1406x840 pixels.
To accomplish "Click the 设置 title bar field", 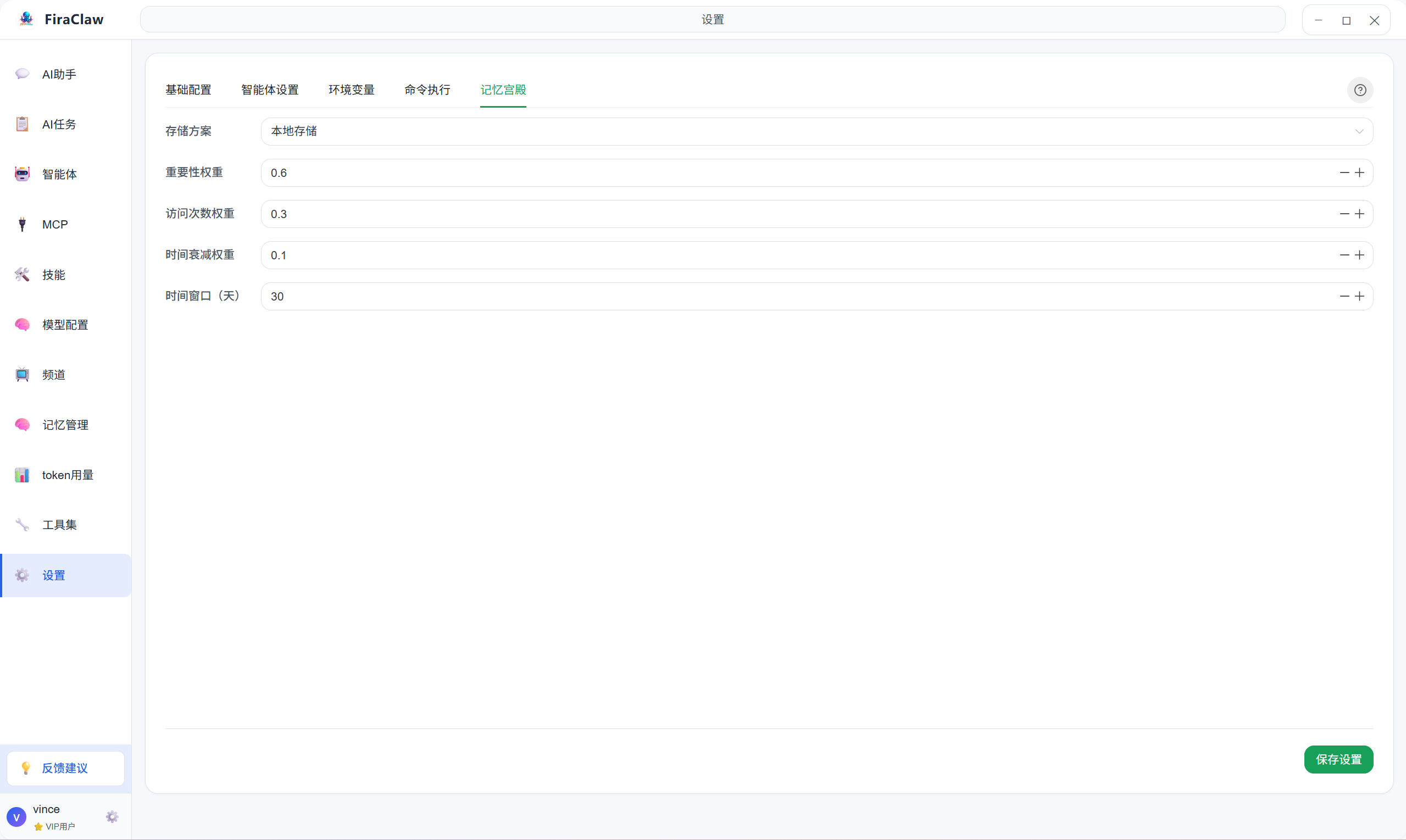I will [713, 19].
